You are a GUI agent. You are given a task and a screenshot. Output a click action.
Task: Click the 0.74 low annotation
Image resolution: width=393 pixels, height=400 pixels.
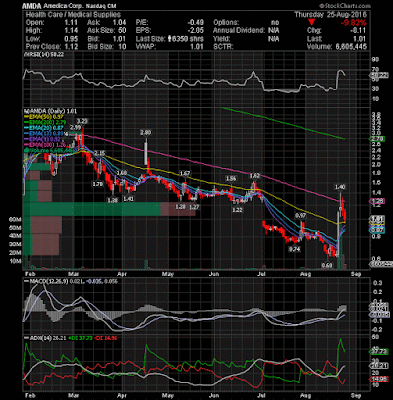[x=294, y=249]
